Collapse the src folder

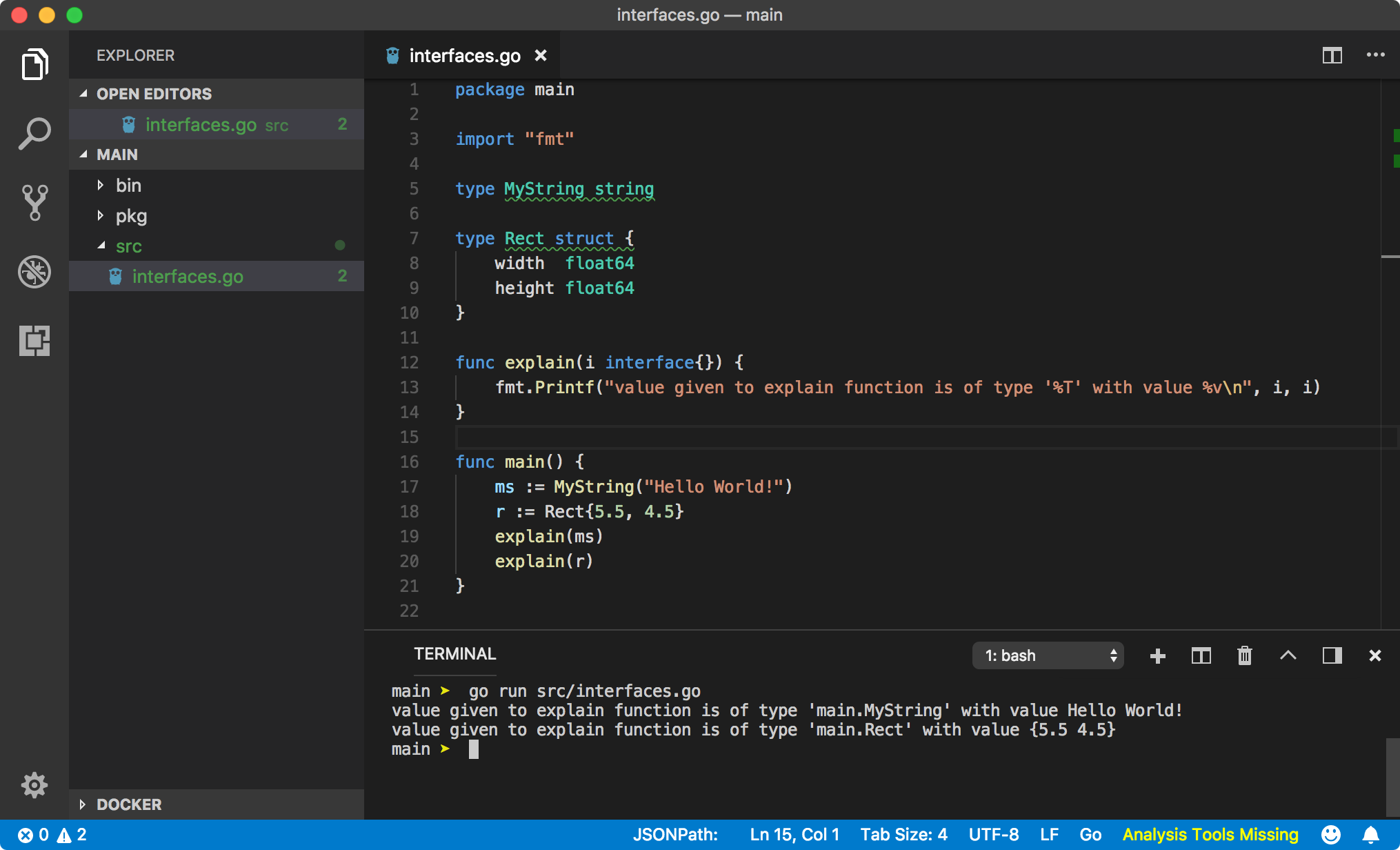click(128, 246)
